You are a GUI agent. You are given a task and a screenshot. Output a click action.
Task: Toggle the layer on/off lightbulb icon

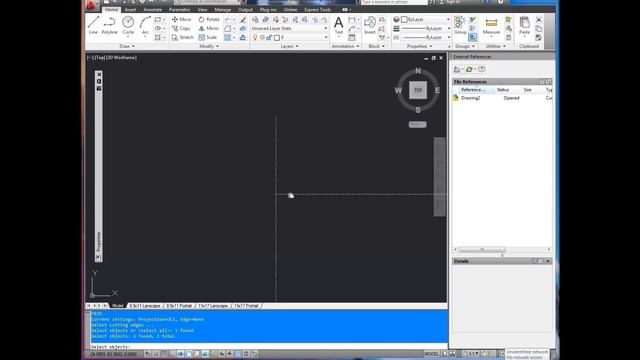coord(255,37)
